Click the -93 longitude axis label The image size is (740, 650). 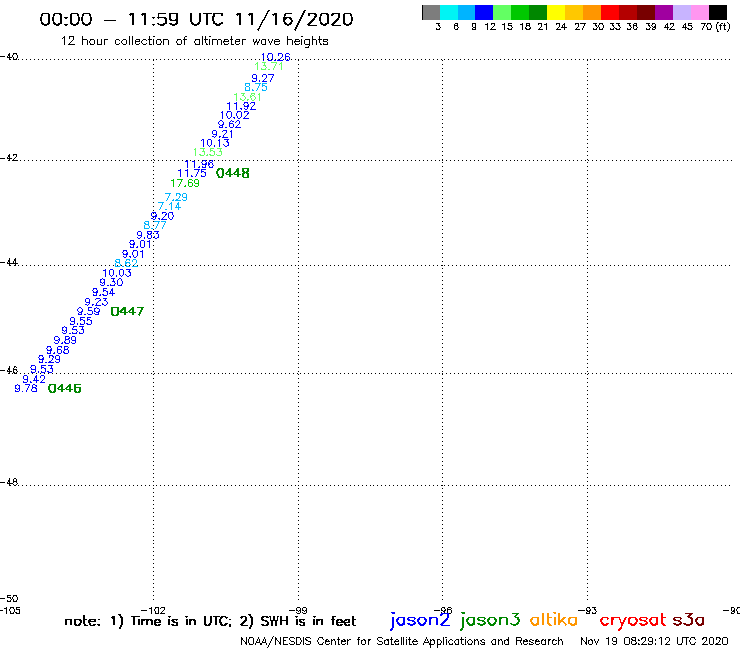[x=588, y=610]
